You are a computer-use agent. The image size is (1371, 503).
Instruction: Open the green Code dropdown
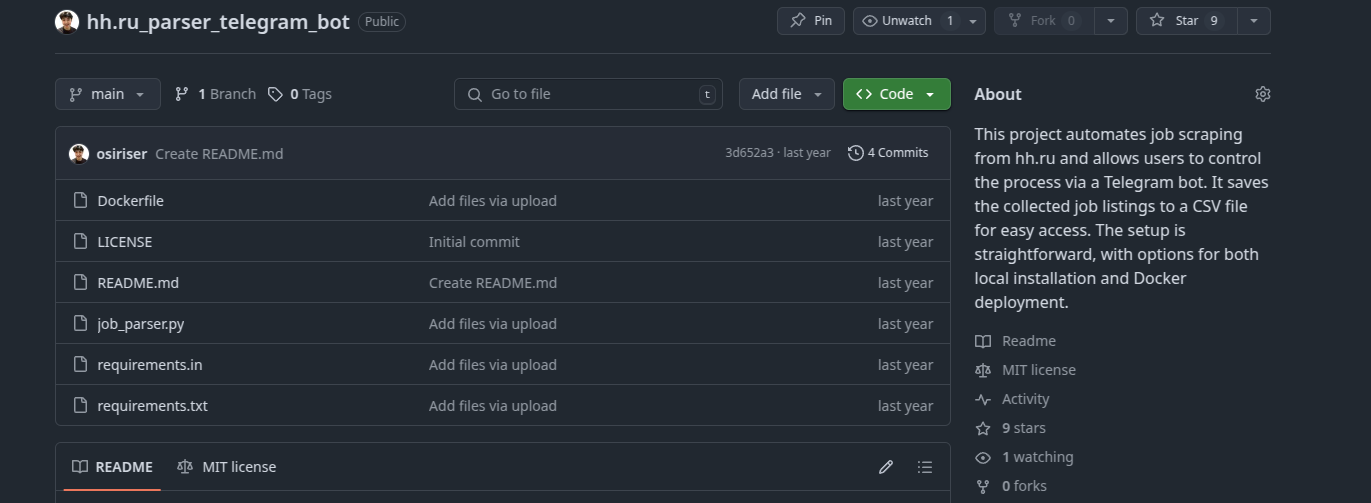coord(896,94)
